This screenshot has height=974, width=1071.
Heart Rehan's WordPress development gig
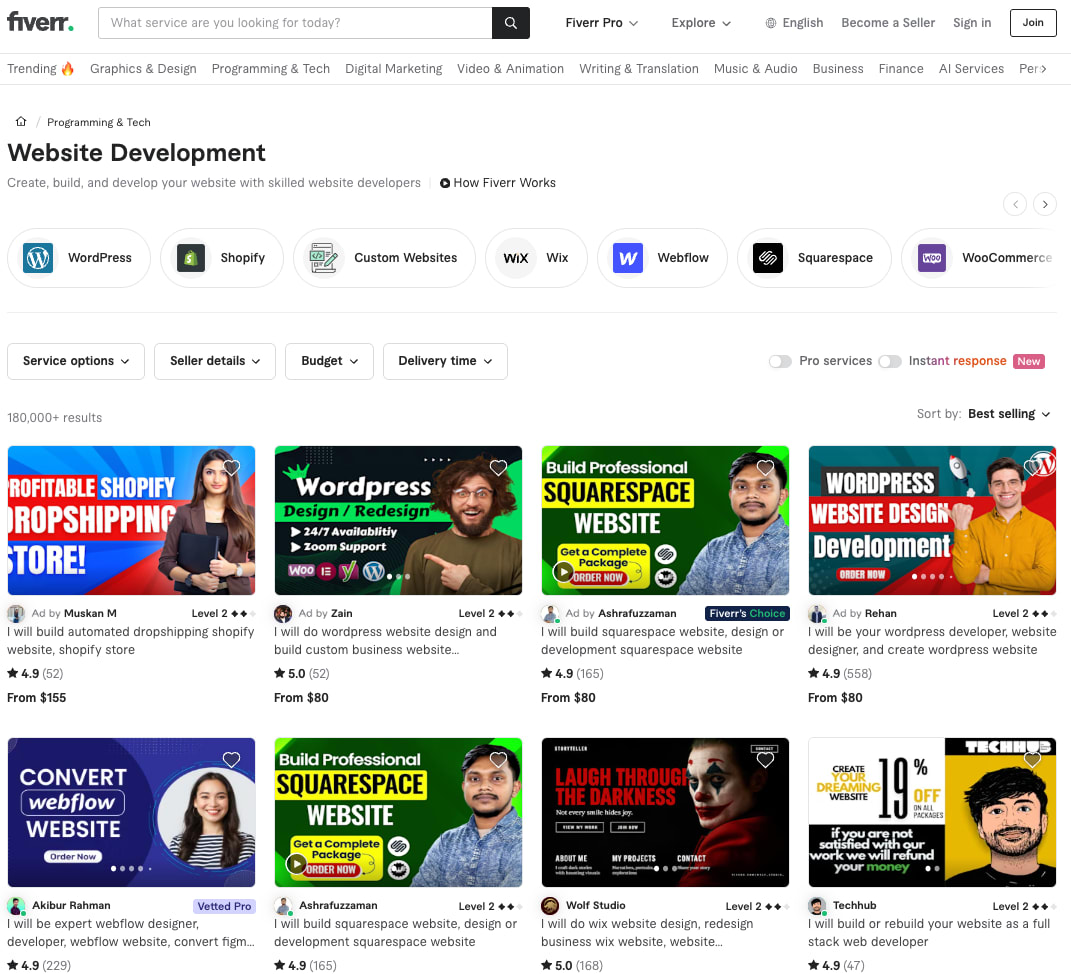[x=1032, y=468]
